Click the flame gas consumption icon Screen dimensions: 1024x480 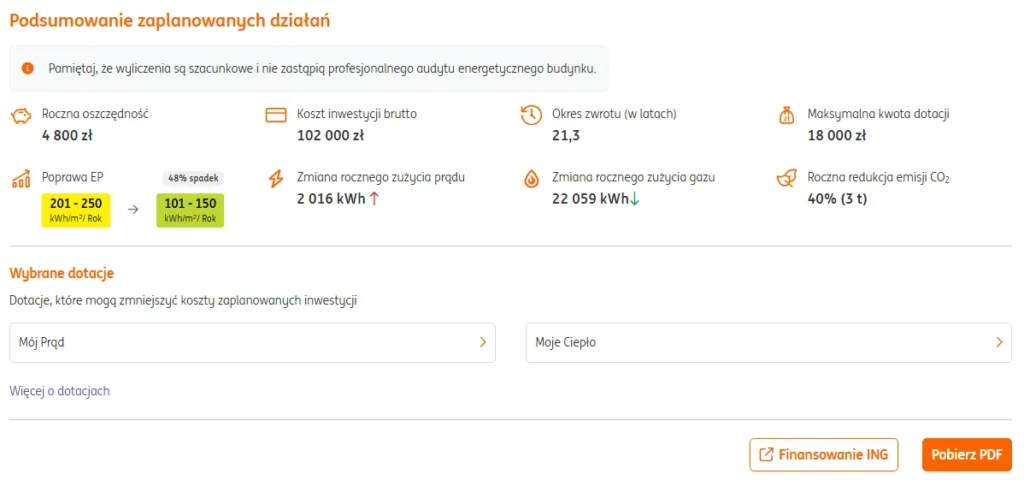(x=531, y=179)
